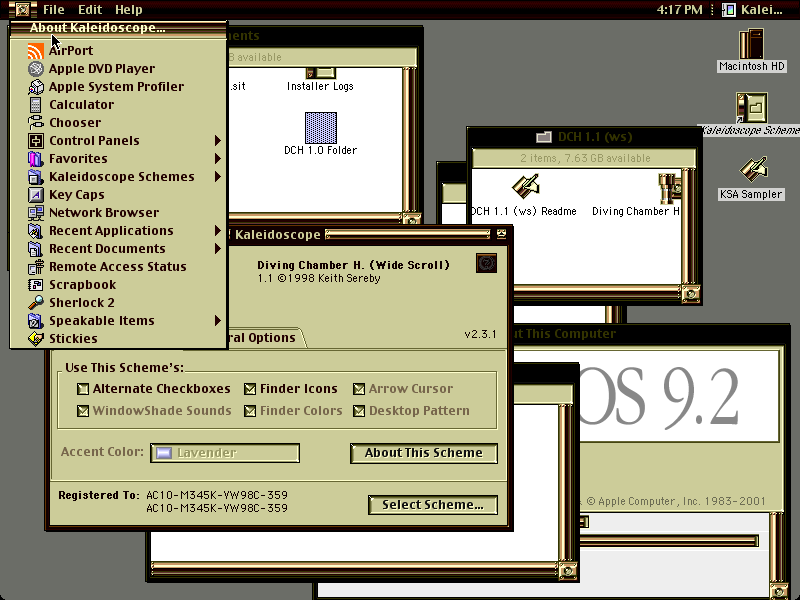The image size is (800, 600).
Task: Click the Stickies icon
Action: click(x=36, y=338)
